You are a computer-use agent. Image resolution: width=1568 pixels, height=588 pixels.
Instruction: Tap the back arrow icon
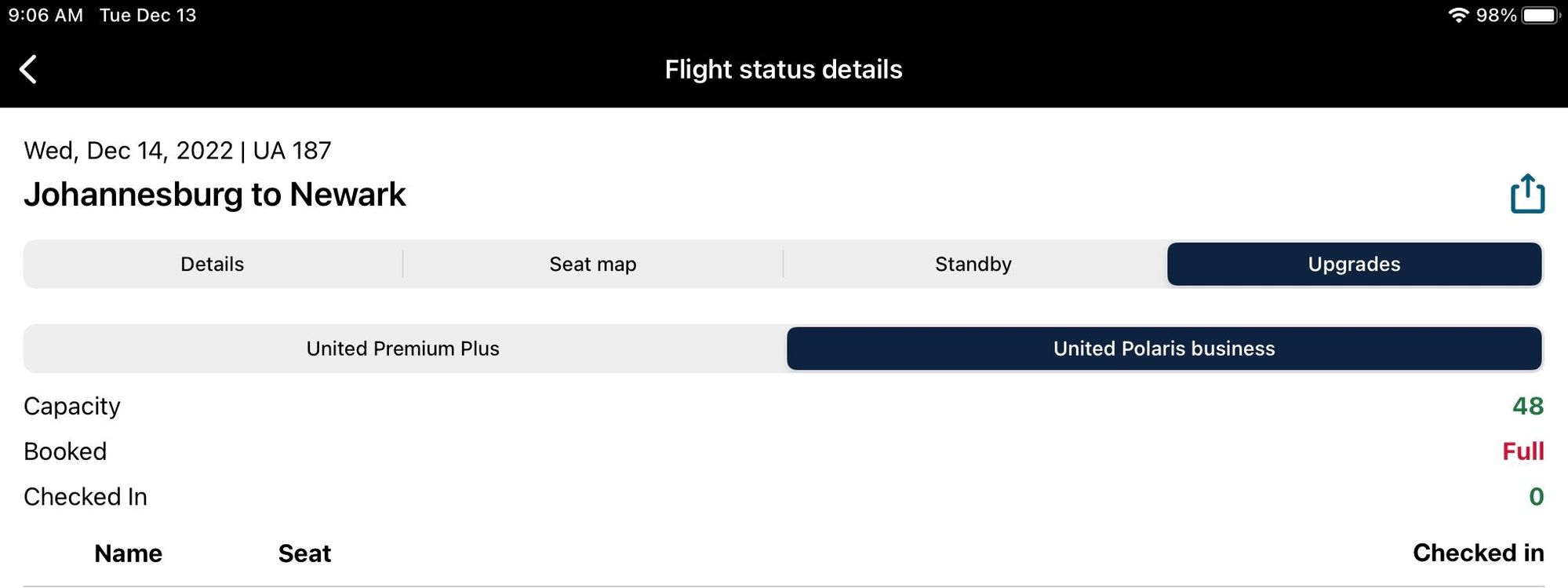(x=28, y=69)
